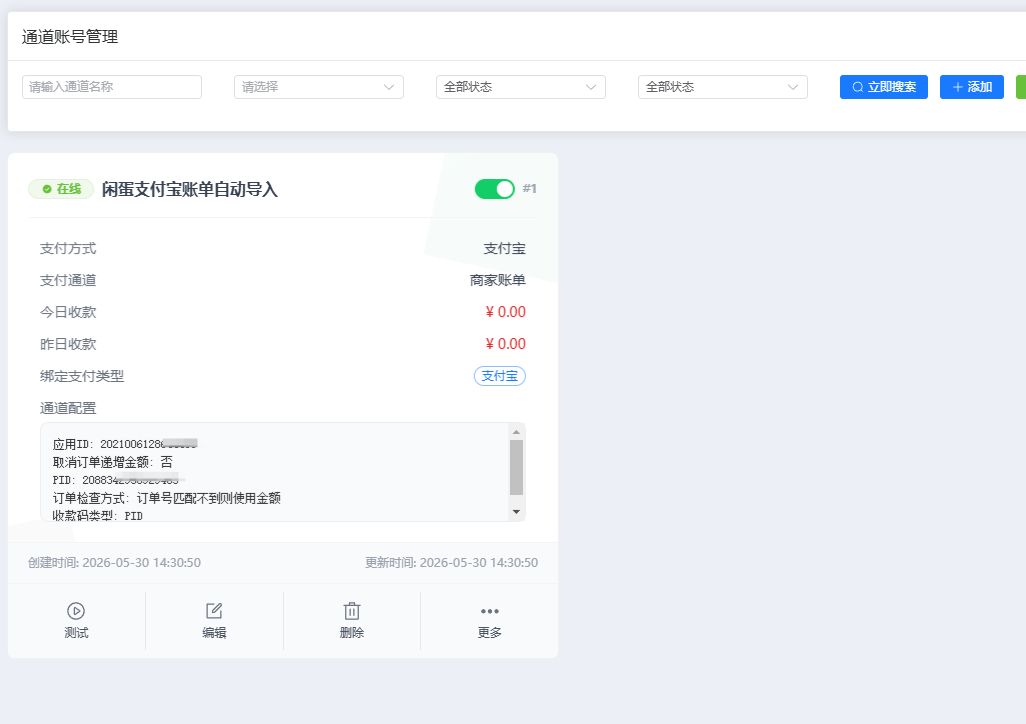Image resolution: width=1026 pixels, height=724 pixels.
Task: Click the 支付宝 bound payment type tag
Action: tap(500, 376)
